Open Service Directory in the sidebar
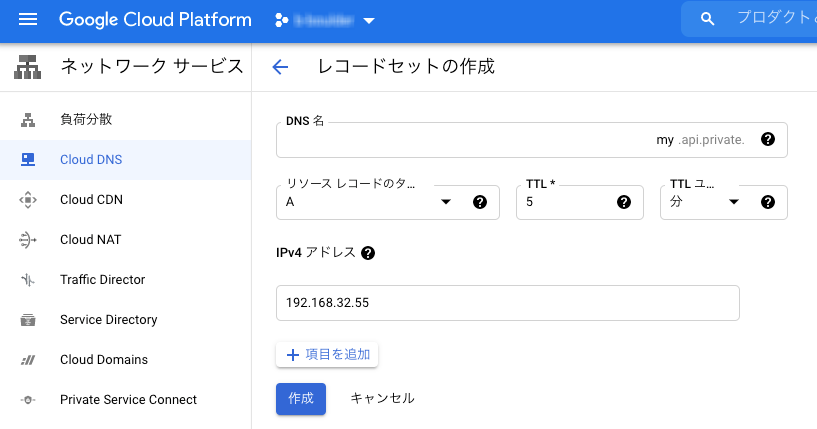Image resolution: width=817 pixels, height=429 pixels. (x=126, y=320)
